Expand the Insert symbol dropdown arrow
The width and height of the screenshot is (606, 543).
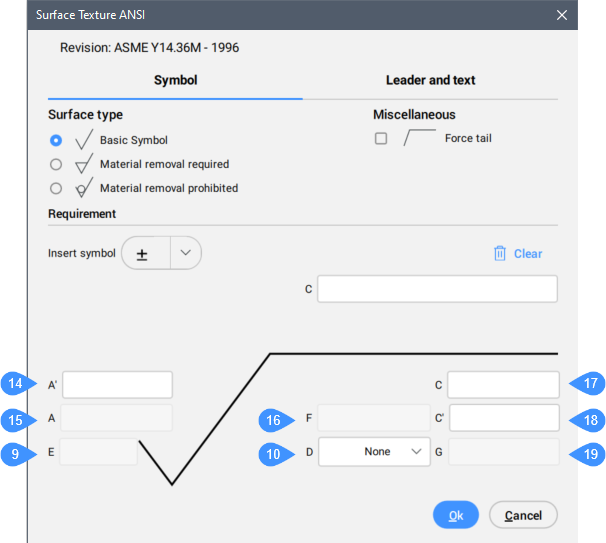(x=185, y=254)
